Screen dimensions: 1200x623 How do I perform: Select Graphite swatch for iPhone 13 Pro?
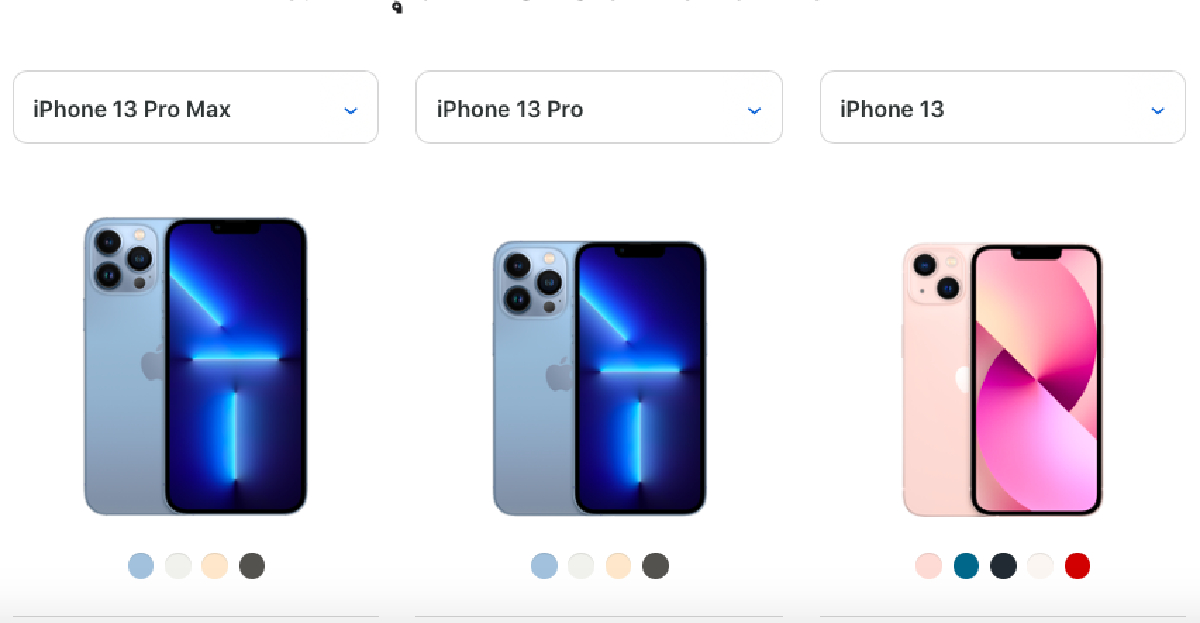(655, 566)
